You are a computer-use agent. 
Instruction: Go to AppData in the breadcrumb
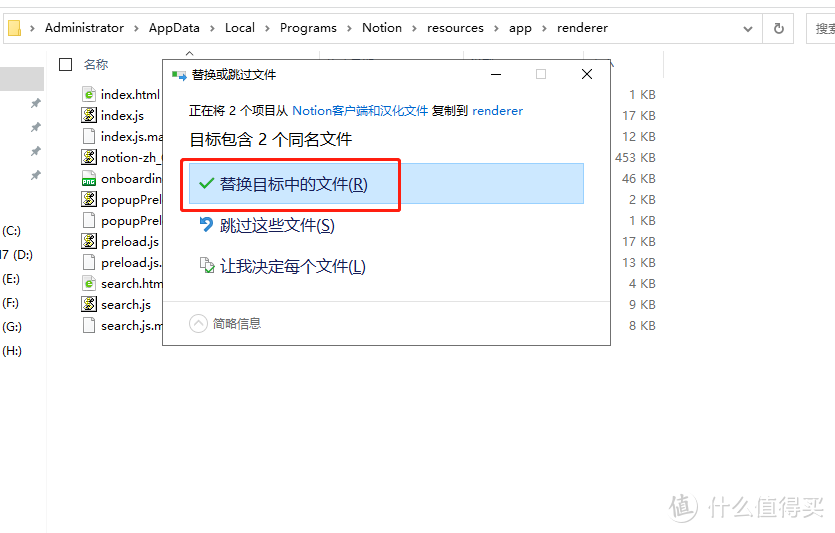click(x=174, y=28)
